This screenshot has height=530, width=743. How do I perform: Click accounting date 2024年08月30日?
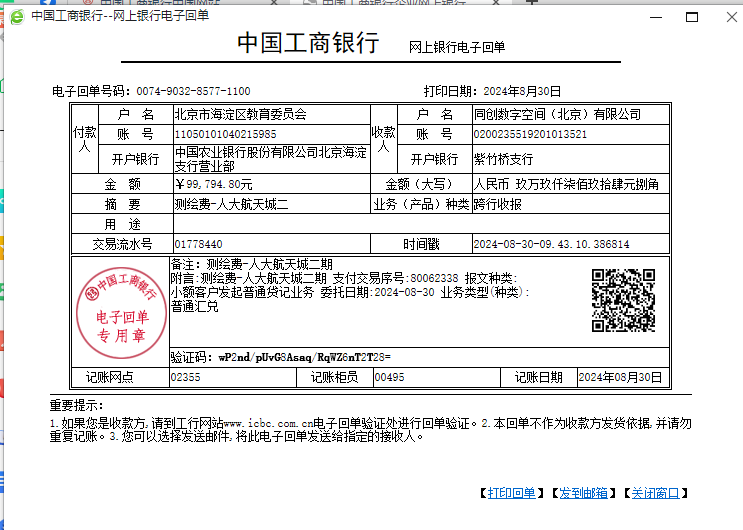(620, 377)
